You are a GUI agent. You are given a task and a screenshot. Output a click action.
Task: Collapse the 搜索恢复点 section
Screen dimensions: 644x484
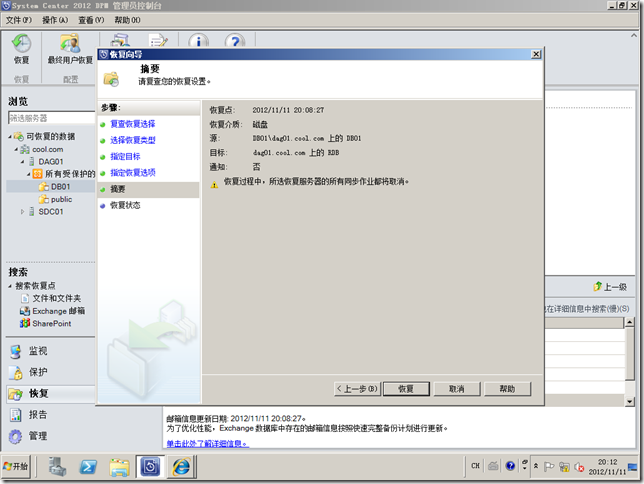(x=10, y=286)
